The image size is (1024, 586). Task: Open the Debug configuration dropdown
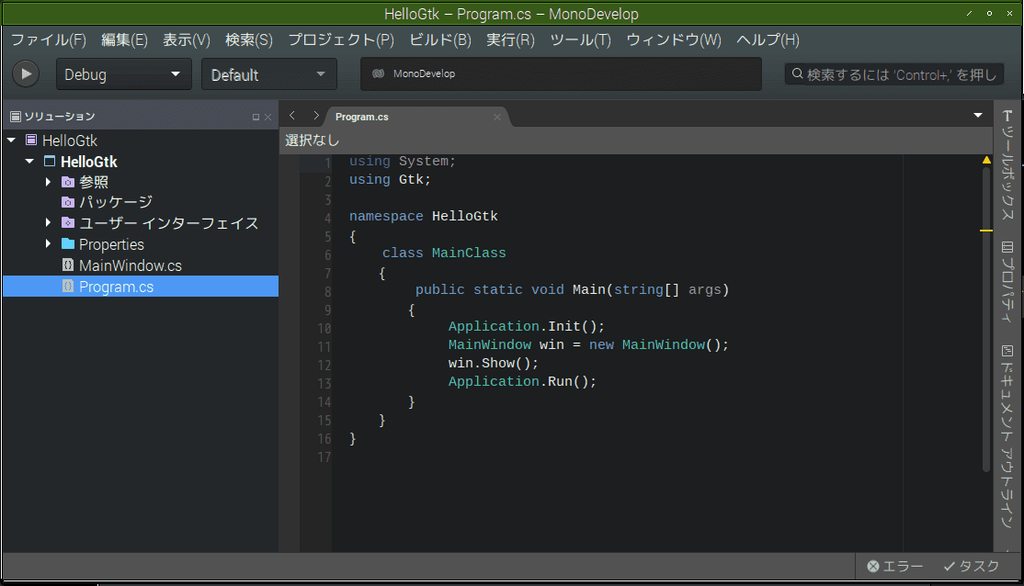pyautogui.click(x=123, y=73)
